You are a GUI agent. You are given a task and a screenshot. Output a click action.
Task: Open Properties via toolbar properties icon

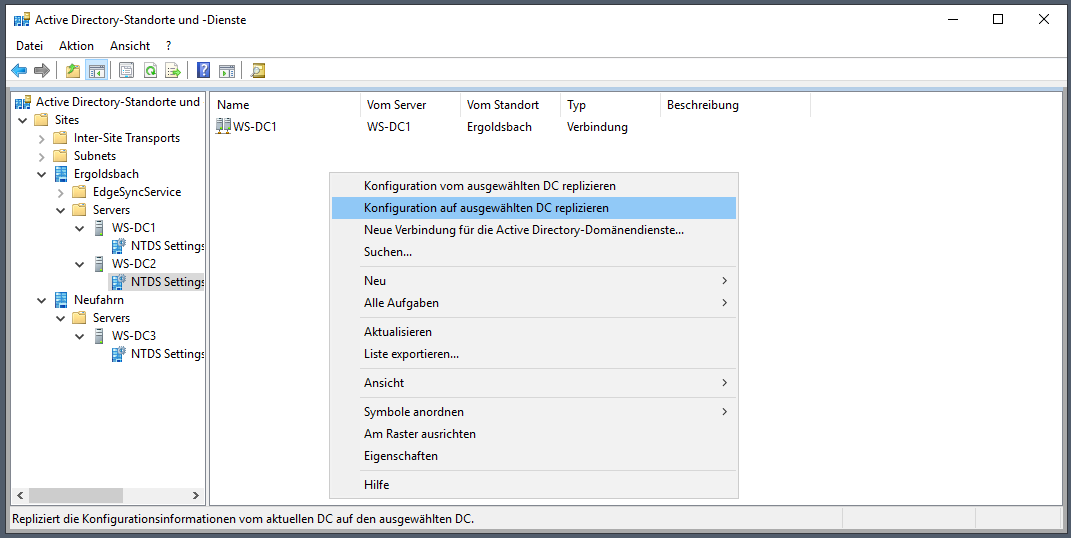pyautogui.click(x=126, y=70)
